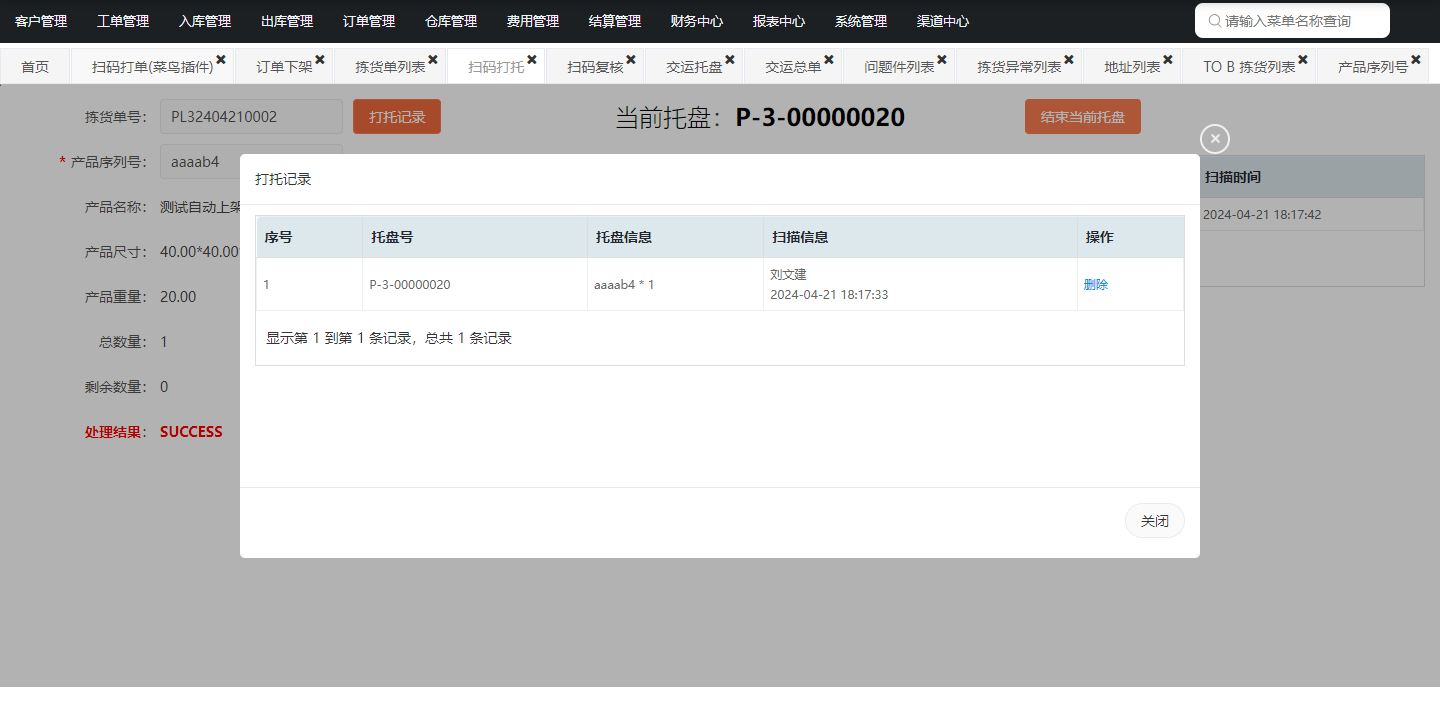Screen dimensions: 1440x703
Task: Switch to the 扫码打单(菜鸟插件) tab
Action: point(152,67)
